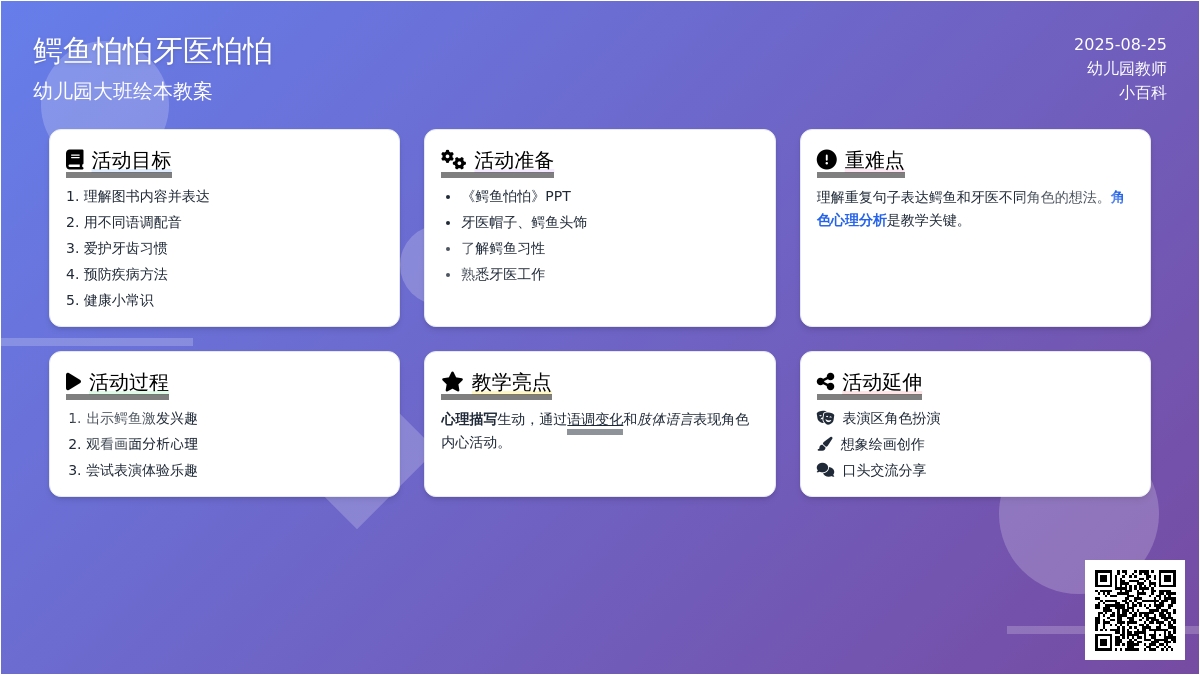Click the text 口头交流分享
Image resolution: width=1200 pixels, height=675 pixels.
point(884,470)
